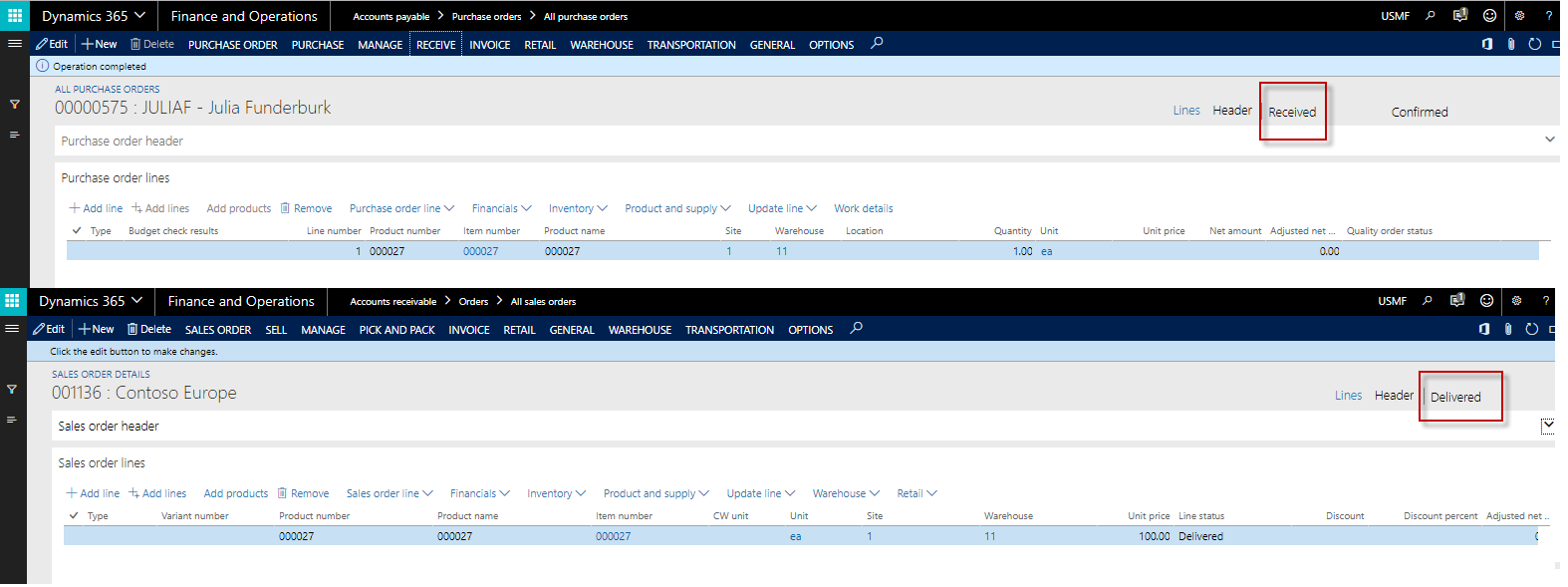1568x587 pixels.
Task: Open Update line dropdown in sales order lines
Action: [x=761, y=493]
